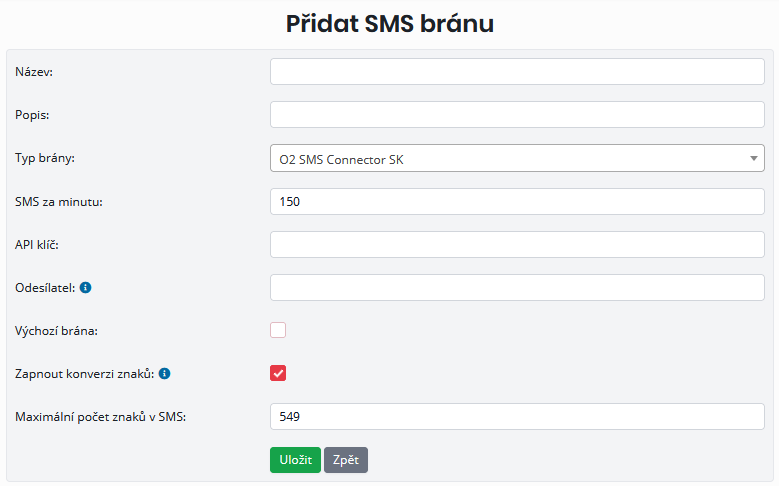
Task: Click the "Název:" label text
Action: pos(35,72)
